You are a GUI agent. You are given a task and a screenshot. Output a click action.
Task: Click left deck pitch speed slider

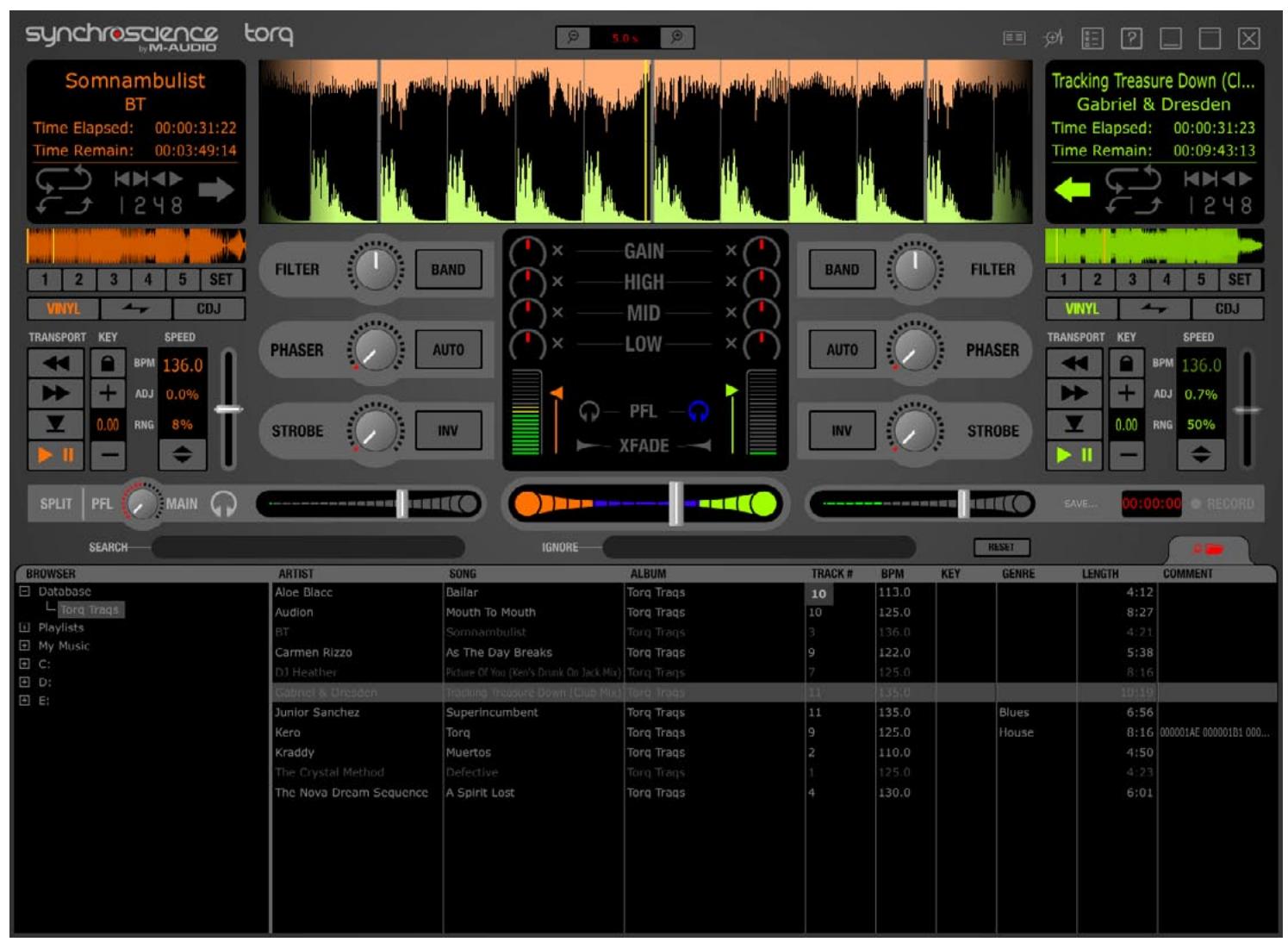228,409
